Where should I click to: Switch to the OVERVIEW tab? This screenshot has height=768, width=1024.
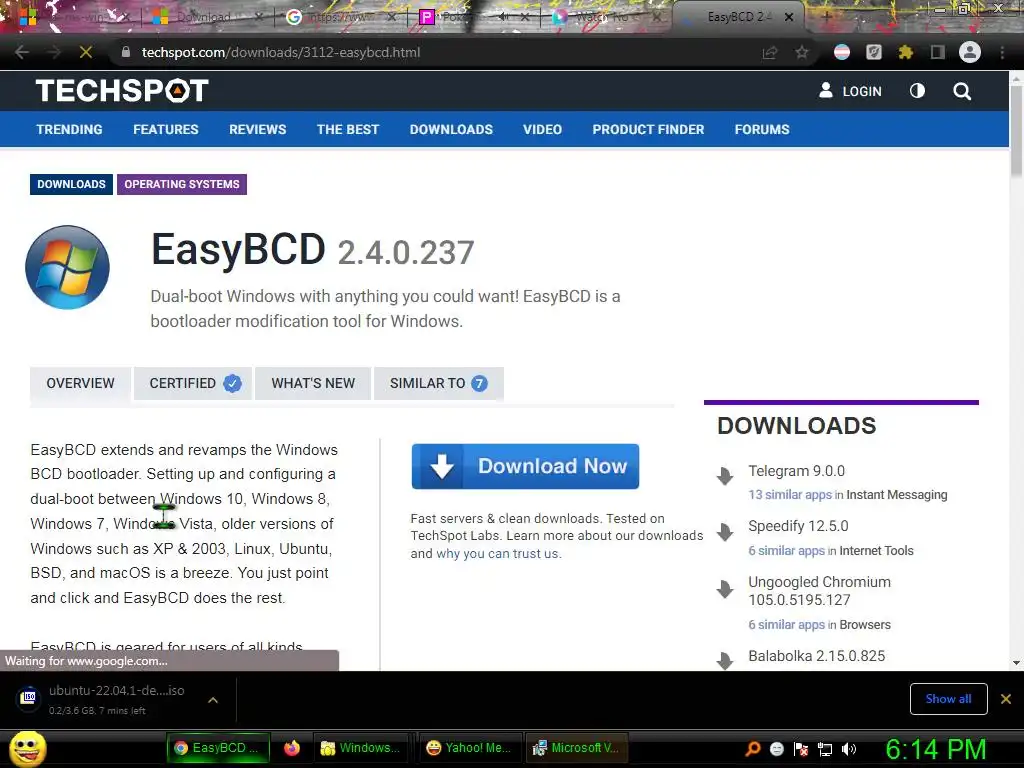tap(80, 383)
